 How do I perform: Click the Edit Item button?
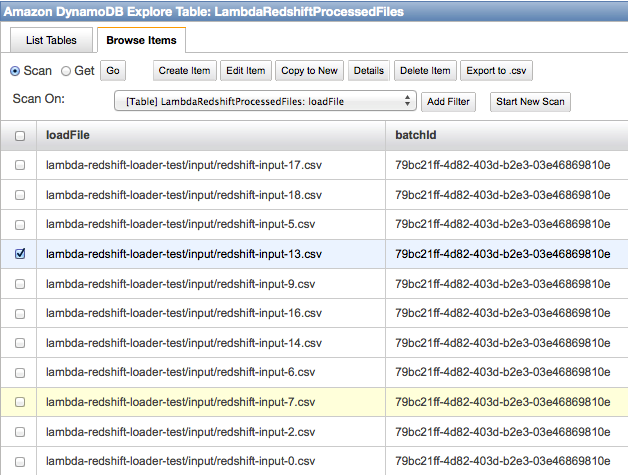pos(246,70)
